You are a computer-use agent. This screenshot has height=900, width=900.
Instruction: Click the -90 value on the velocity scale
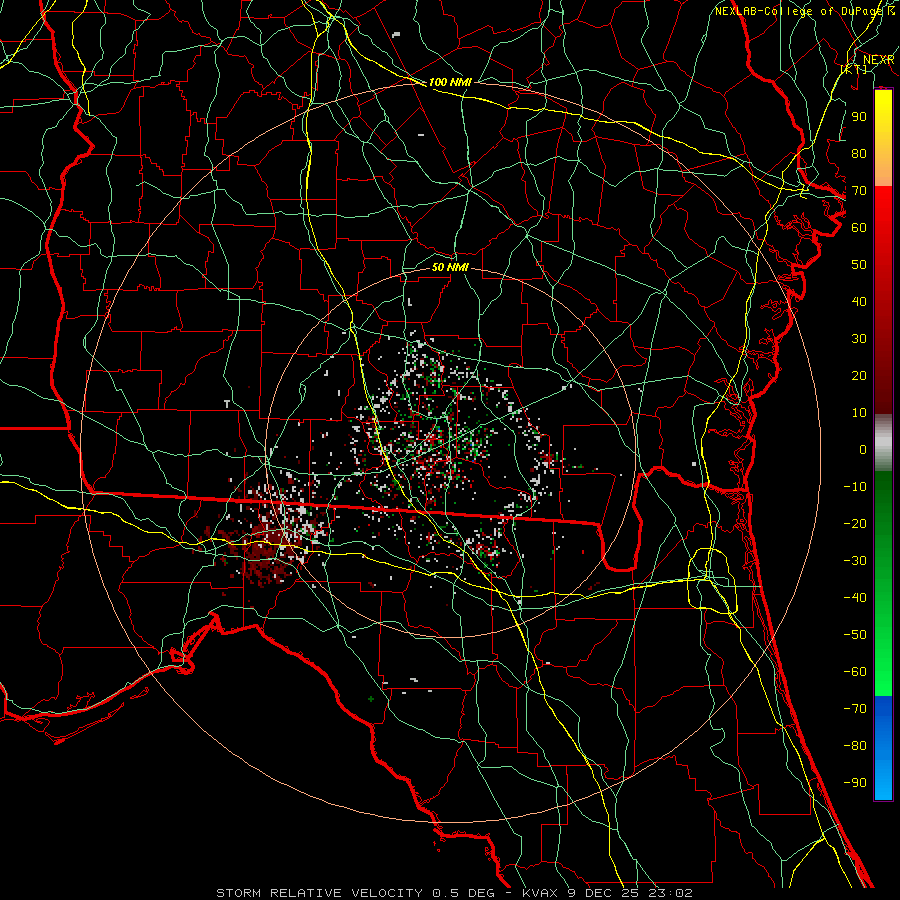(855, 783)
